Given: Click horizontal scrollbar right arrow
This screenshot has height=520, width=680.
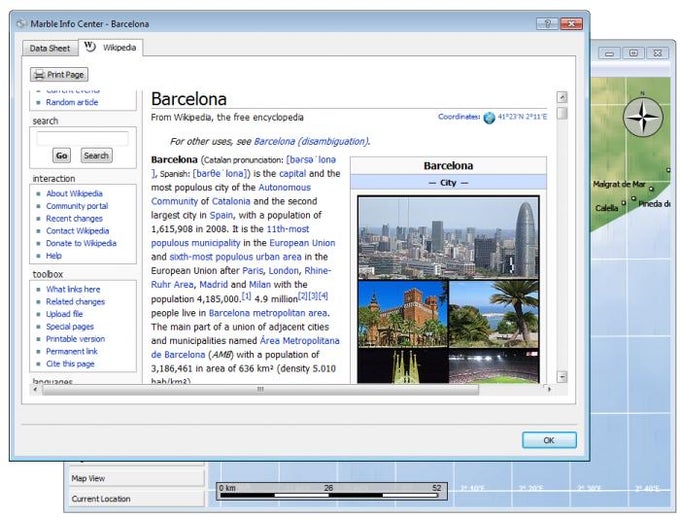Looking at the screenshot, I should 549,389.
